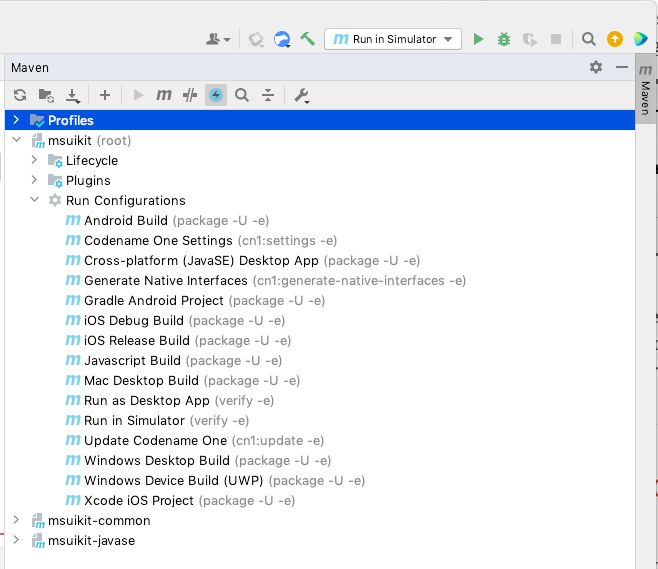
Task: Expand the Lifecycle node
Action: tap(34, 160)
